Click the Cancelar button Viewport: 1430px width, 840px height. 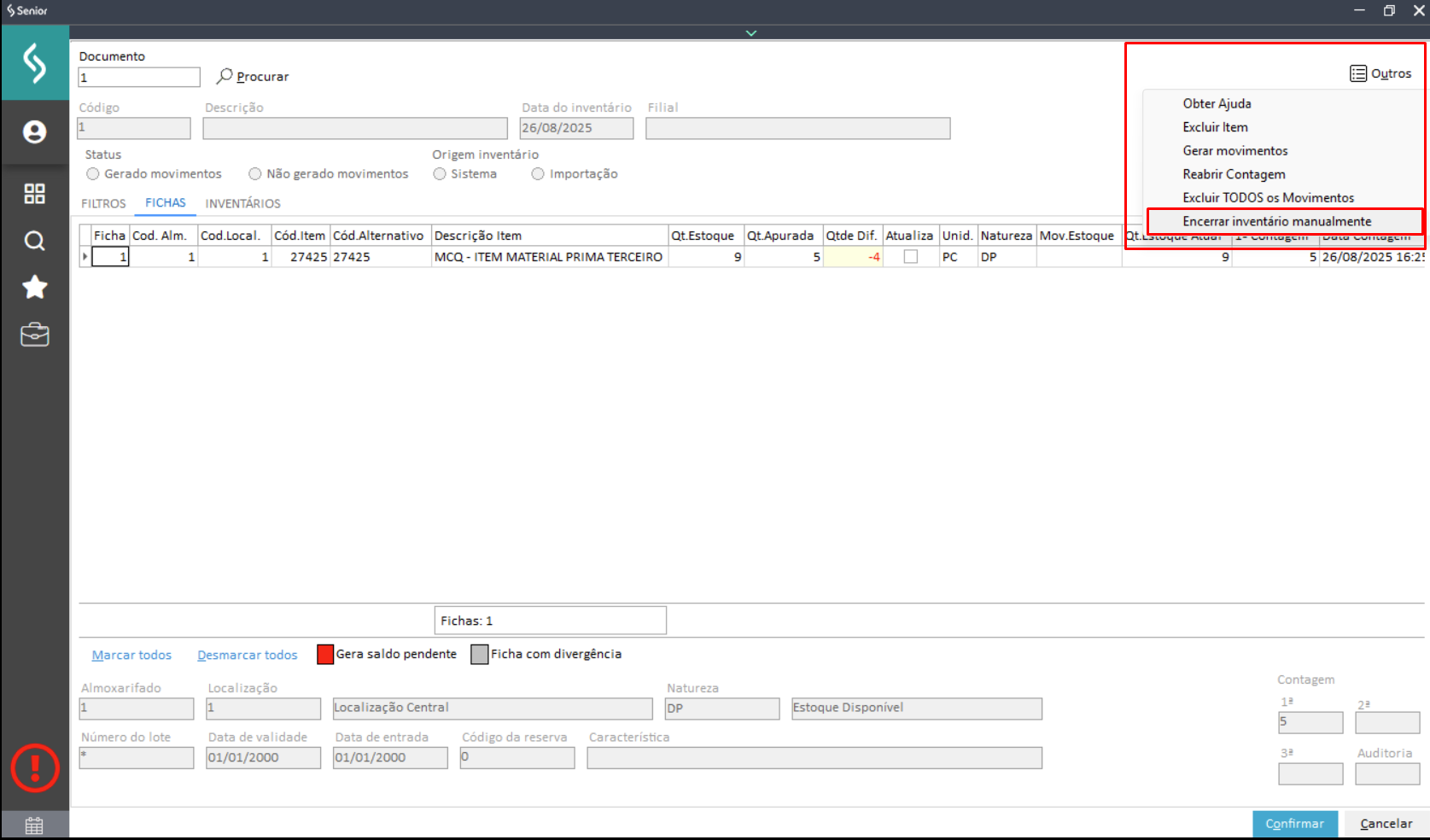click(1386, 824)
